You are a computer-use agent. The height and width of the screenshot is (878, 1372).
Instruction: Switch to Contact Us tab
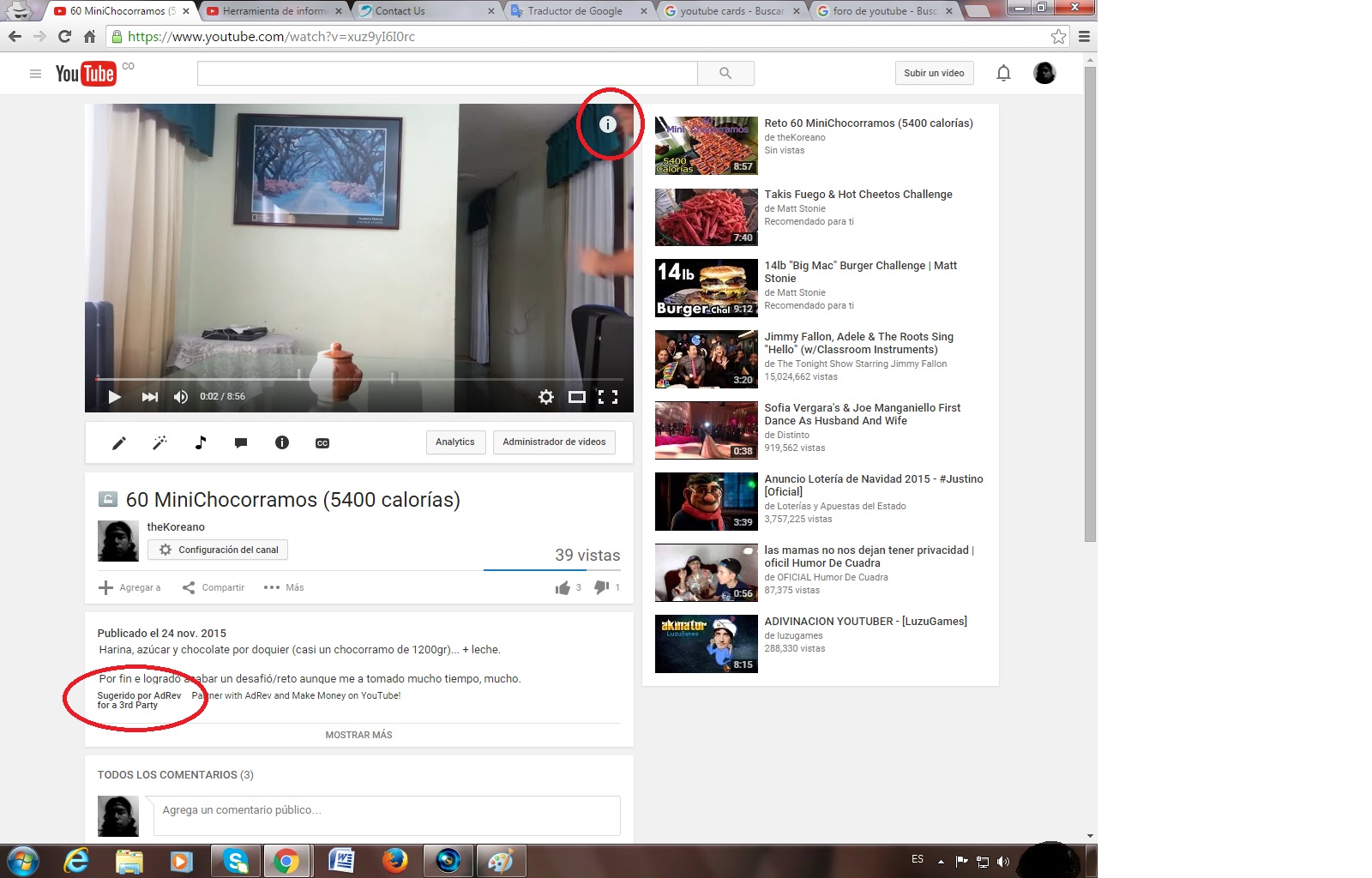426,11
